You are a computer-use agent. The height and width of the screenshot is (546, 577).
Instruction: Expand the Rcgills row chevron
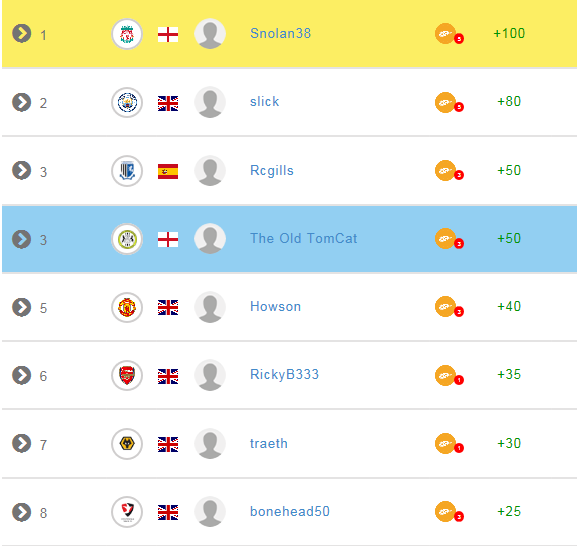click(21, 171)
